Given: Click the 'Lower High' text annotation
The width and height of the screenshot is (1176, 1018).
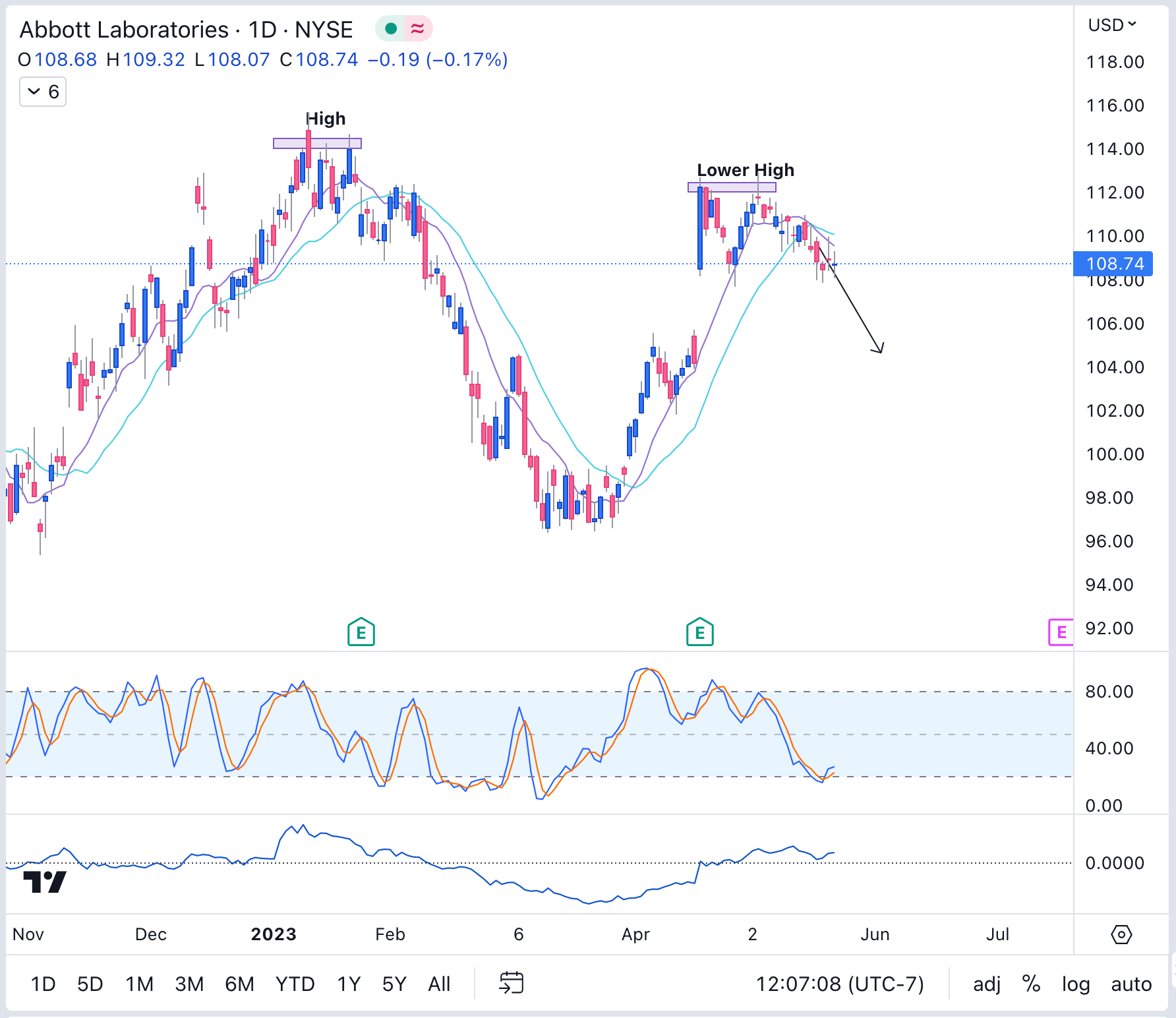Looking at the screenshot, I should (746, 170).
